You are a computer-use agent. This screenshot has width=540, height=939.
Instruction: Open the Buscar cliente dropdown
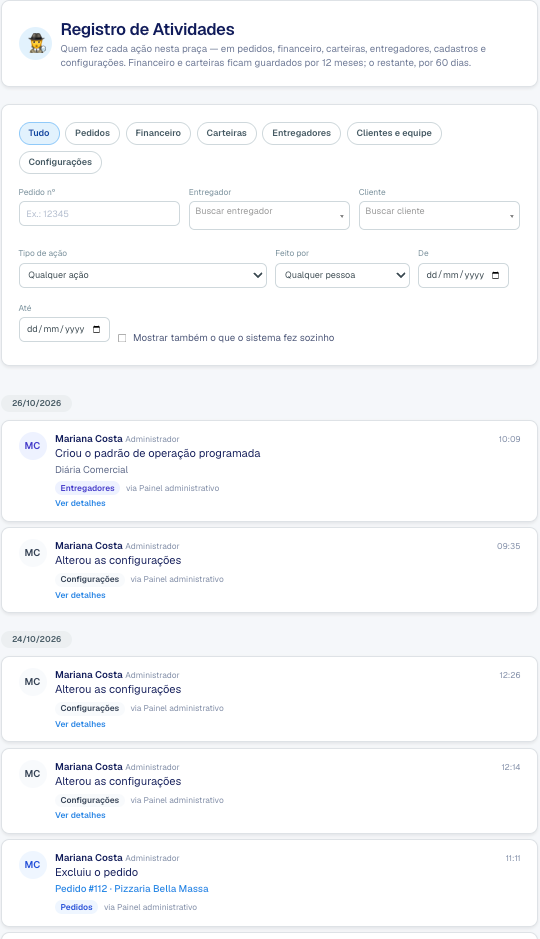[439, 216]
